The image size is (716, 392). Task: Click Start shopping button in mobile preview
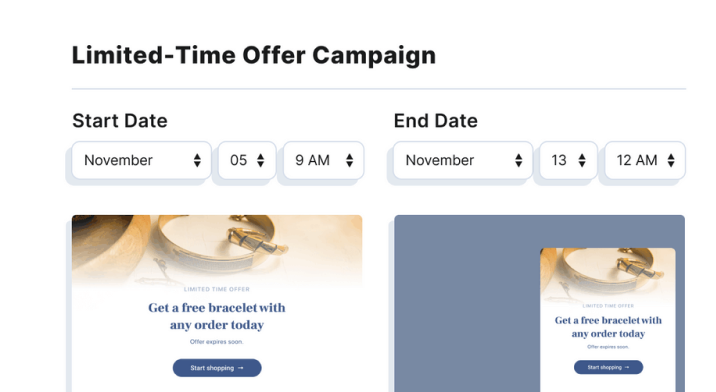(608, 367)
